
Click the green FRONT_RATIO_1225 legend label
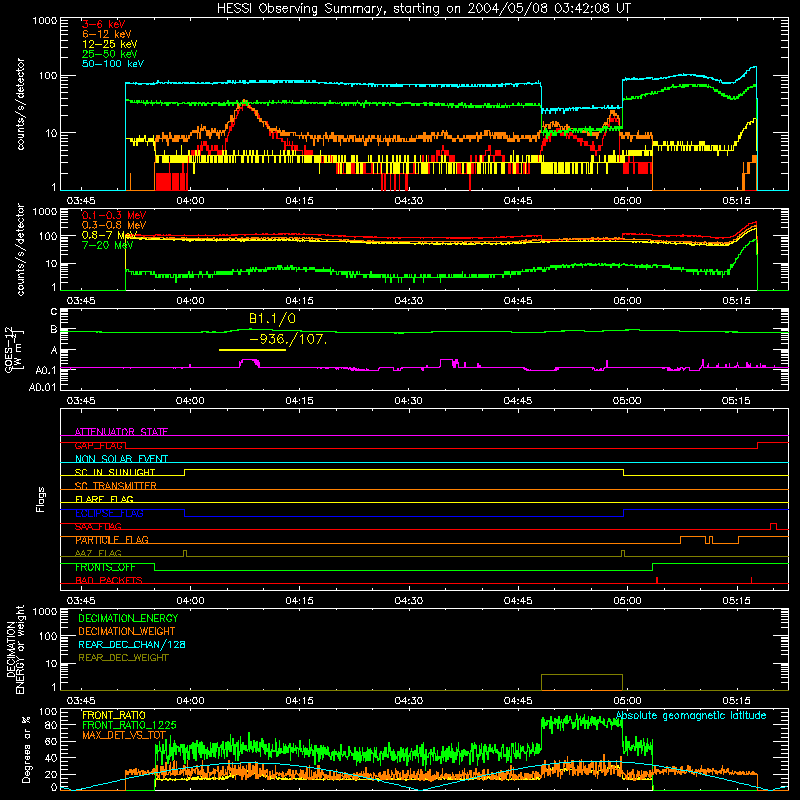(129, 726)
